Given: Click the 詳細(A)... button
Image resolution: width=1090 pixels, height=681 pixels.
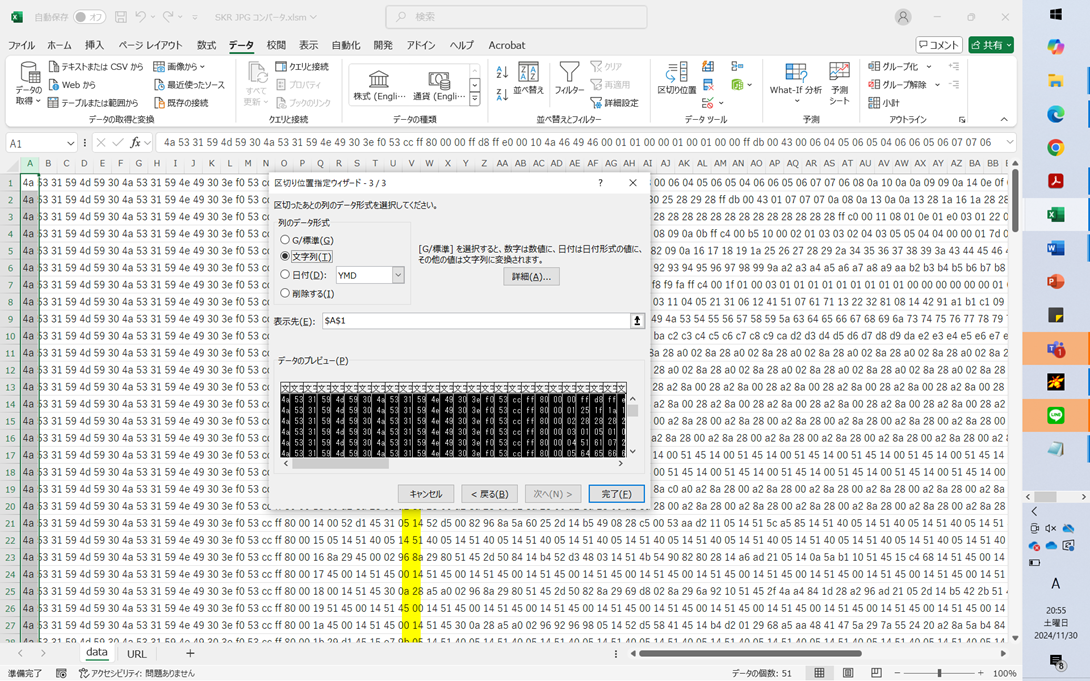Looking at the screenshot, I should (531, 277).
